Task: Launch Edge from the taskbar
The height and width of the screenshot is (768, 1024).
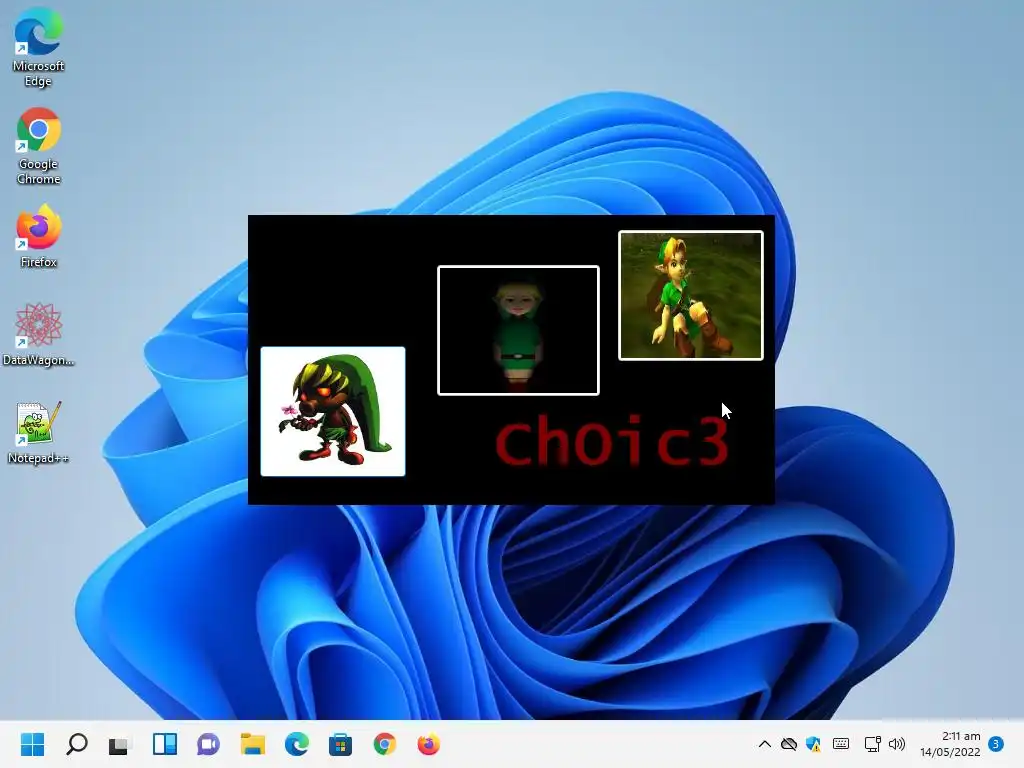Action: tap(296, 744)
